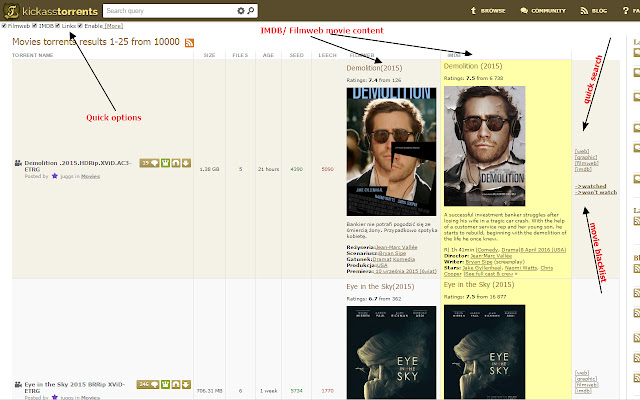Download Demolition torrent via arrow icon
This screenshot has height=400, width=640.
coord(186,163)
